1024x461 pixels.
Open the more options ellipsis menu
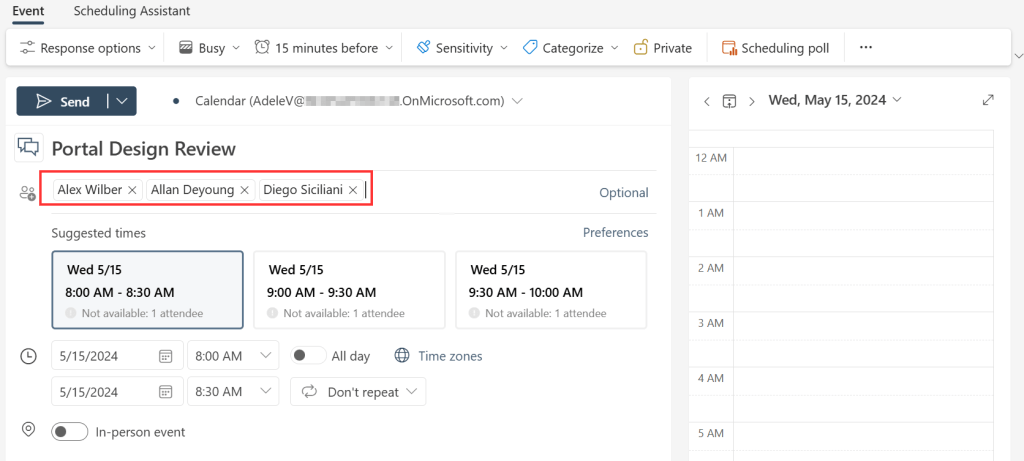[866, 47]
